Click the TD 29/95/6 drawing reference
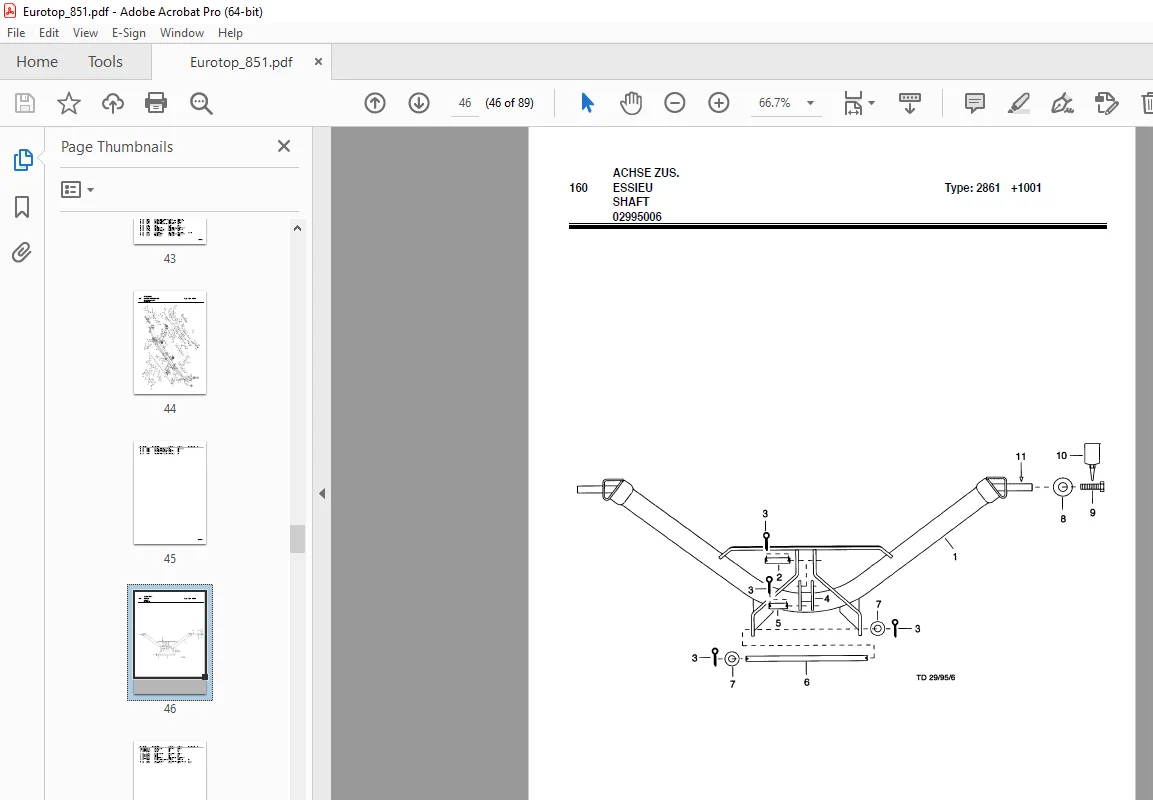 (935, 677)
